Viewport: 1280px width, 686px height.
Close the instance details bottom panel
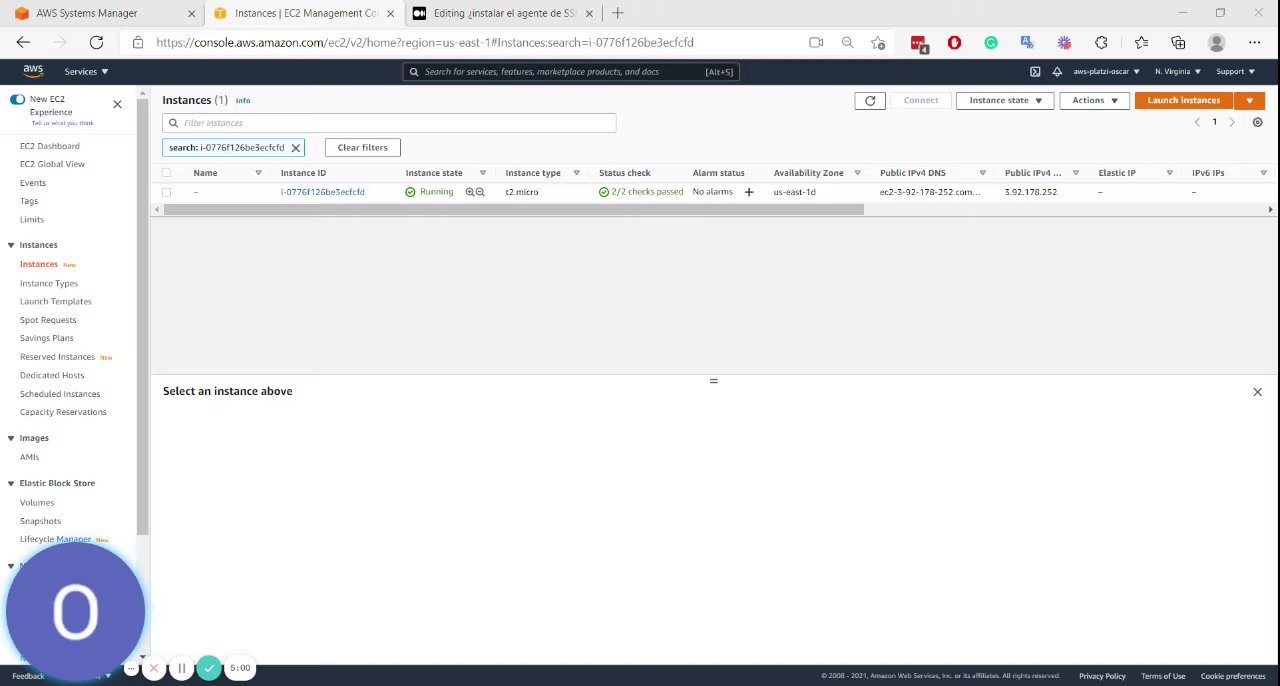point(1257,392)
